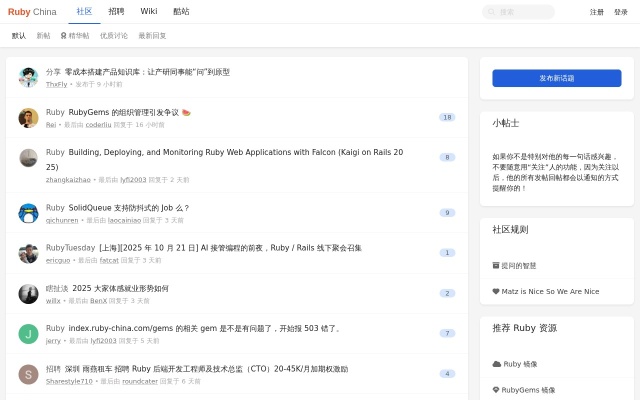
Task: Click the cloud icon beside Ruby 镜像
Action: pos(496,364)
